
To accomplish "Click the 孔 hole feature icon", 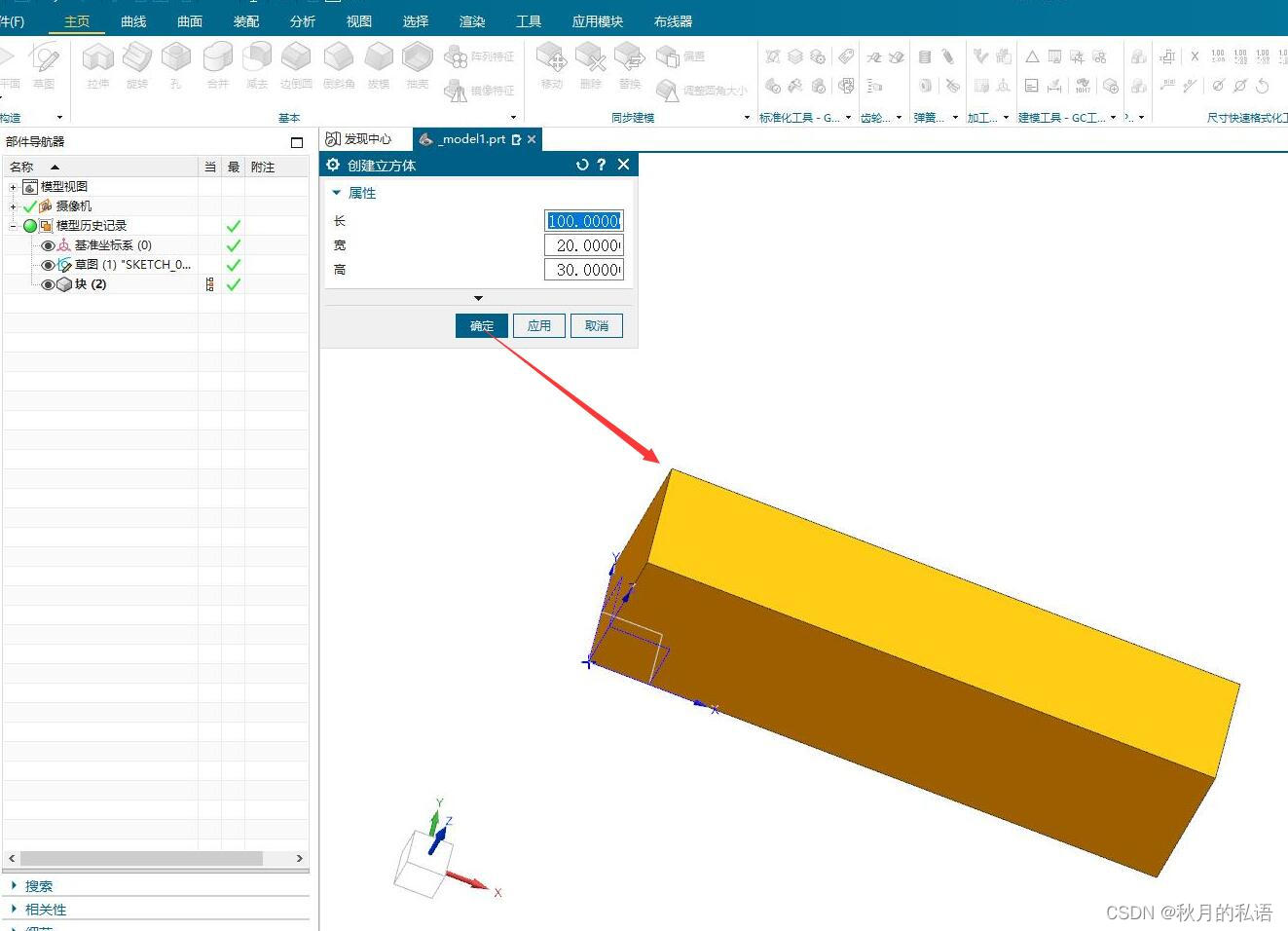I will click(x=176, y=58).
